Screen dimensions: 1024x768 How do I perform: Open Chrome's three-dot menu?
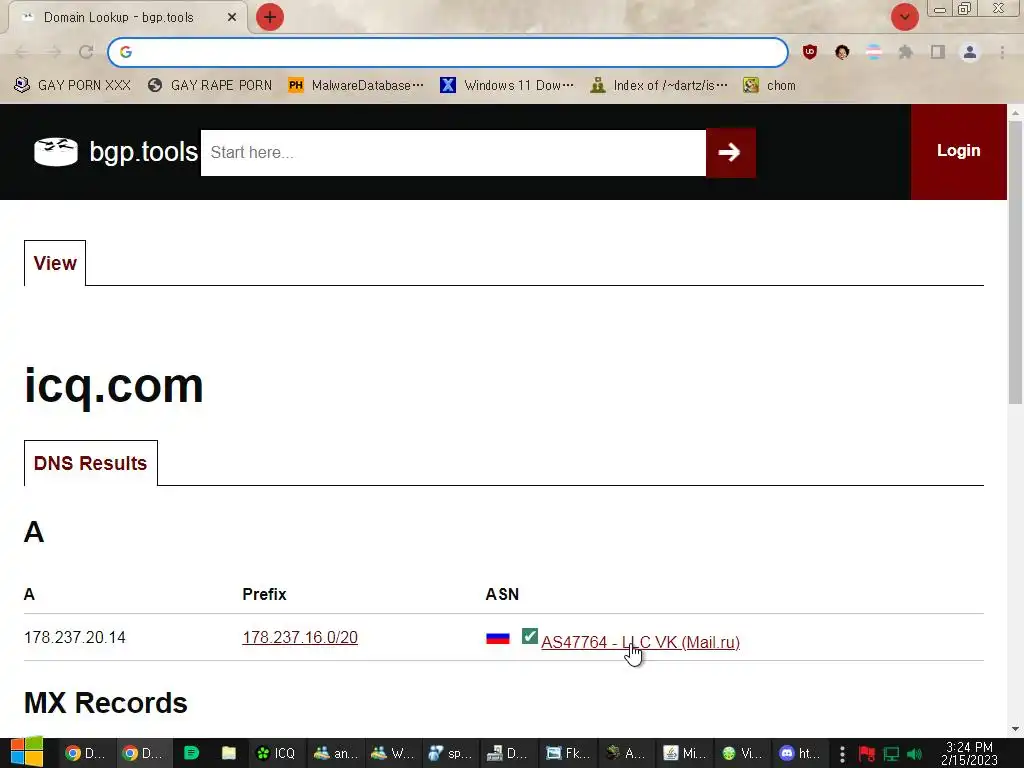[x=1002, y=52]
